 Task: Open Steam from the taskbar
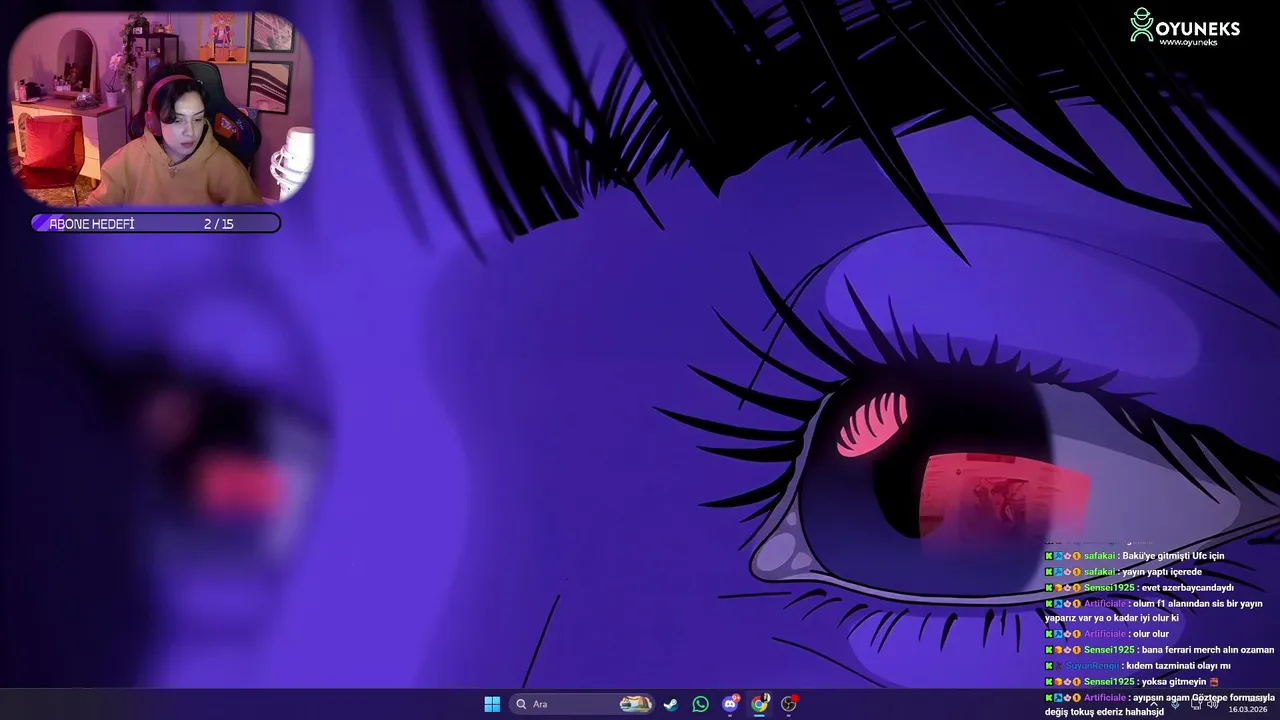(x=671, y=704)
